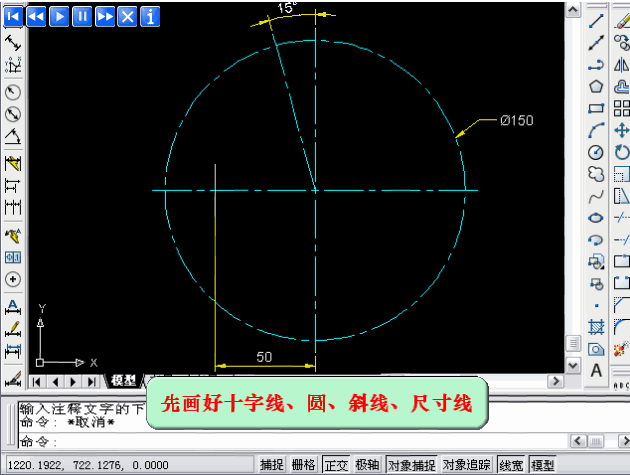Select the Quick Leader tool
The height and width of the screenshot is (475, 630).
tap(13, 235)
